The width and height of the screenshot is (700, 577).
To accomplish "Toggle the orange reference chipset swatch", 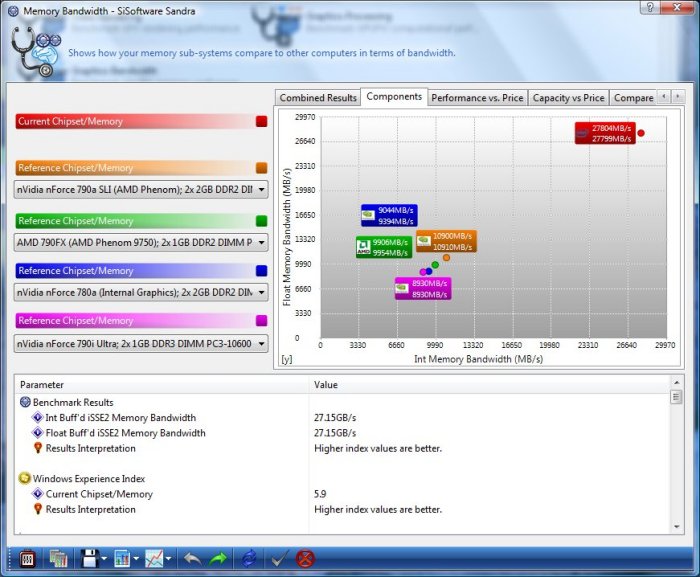I will [x=262, y=168].
